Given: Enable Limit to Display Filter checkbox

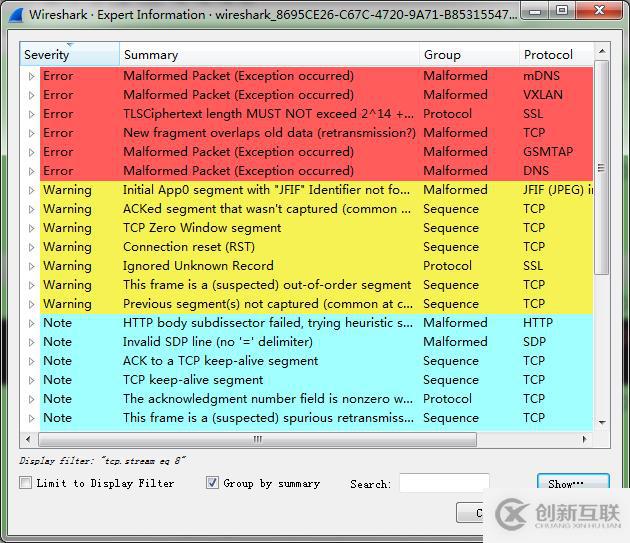Looking at the screenshot, I should point(25,482).
